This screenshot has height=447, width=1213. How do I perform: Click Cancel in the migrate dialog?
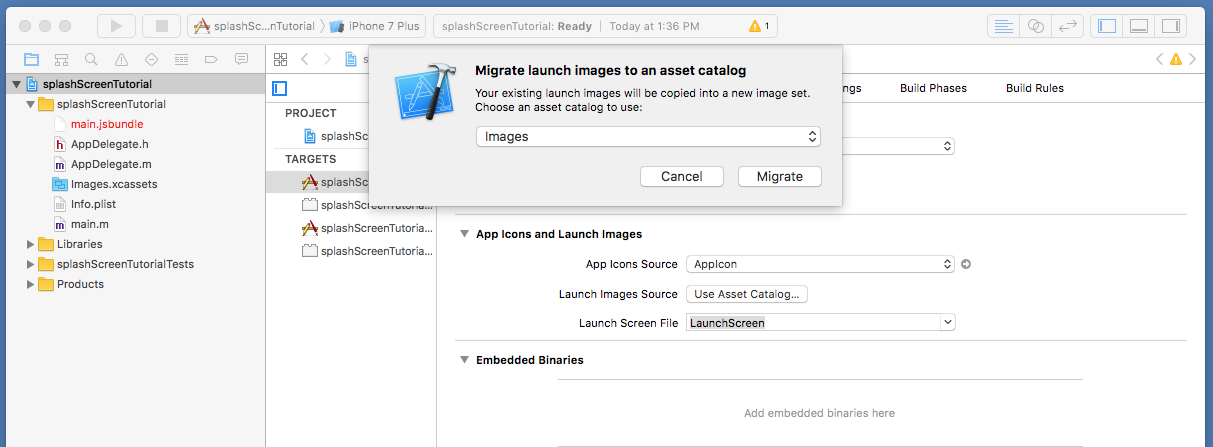pyautogui.click(x=682, y=176)
